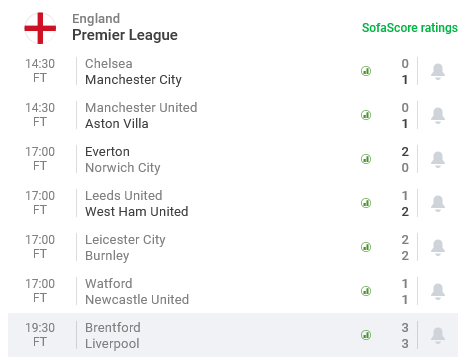Enable bell alert for Everton vs Norwich City
This screenshot has width=465, height=361.
pos(438,159)
